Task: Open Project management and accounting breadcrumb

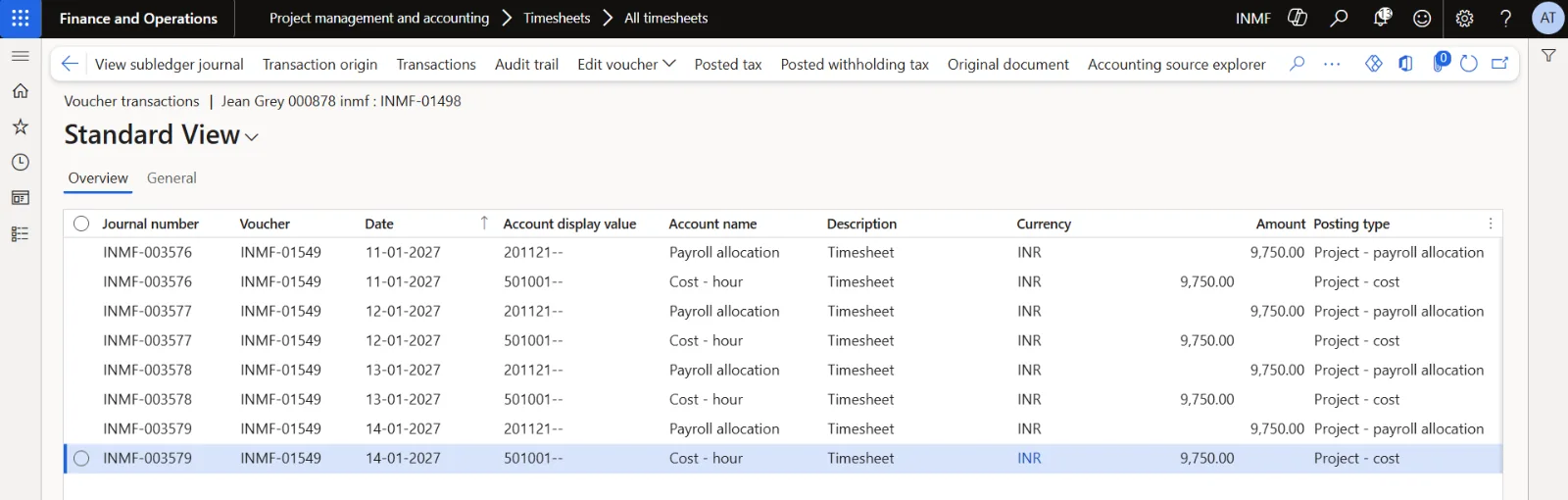Action: [x=379, y=18]
